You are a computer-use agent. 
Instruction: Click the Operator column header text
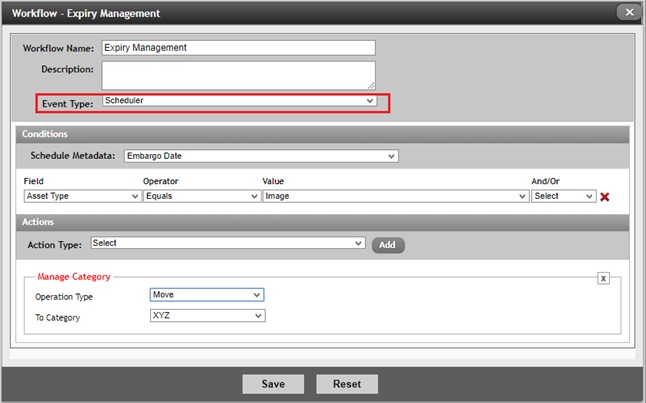pos(161,181)
